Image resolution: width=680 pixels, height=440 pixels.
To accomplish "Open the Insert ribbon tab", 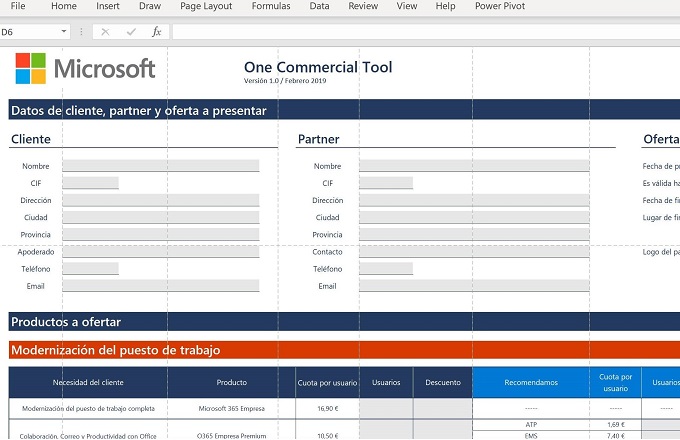I will 108,6.
